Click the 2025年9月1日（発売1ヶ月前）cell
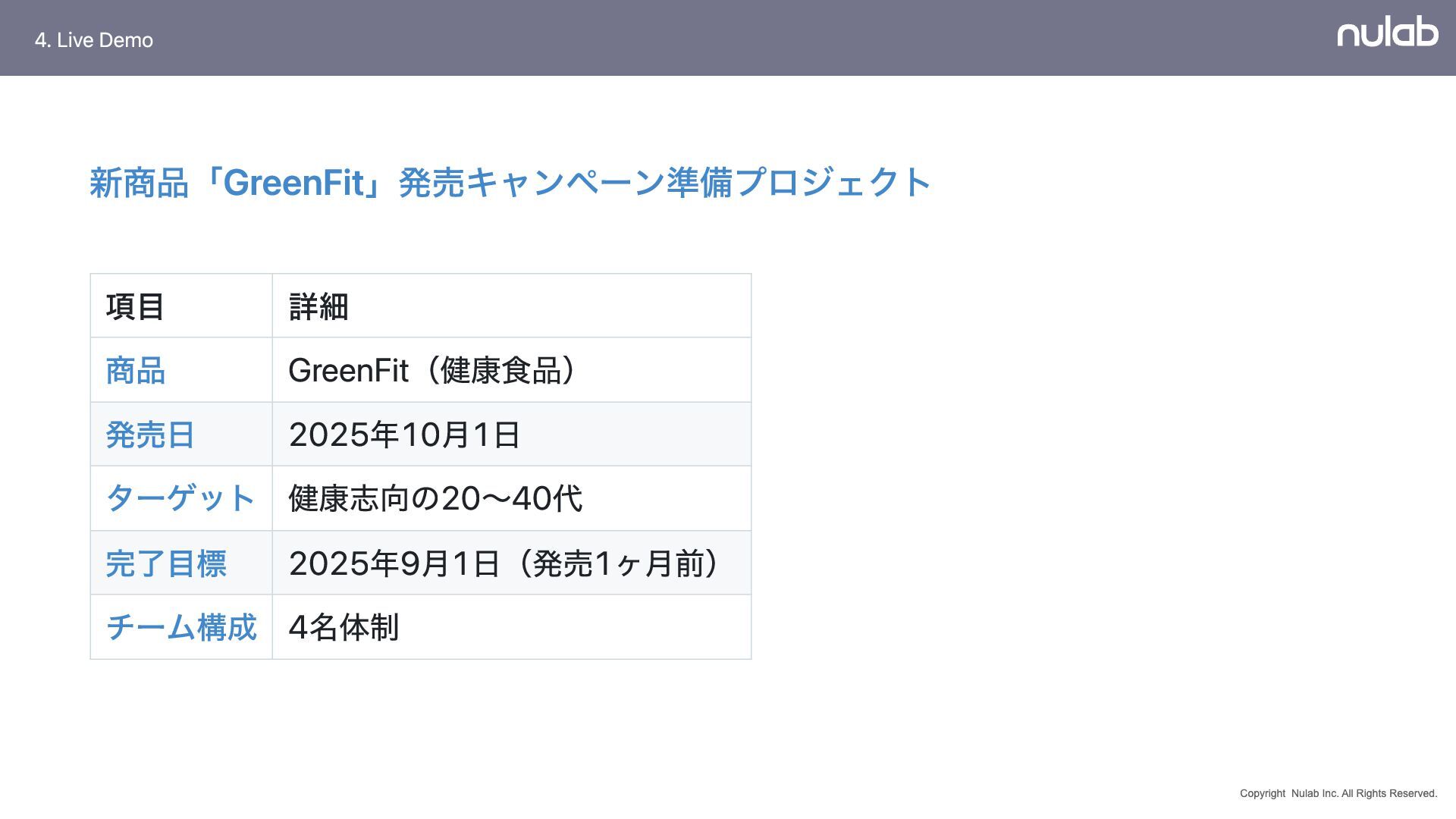This screenshot has width=1456, height=819. coord(512,563)
